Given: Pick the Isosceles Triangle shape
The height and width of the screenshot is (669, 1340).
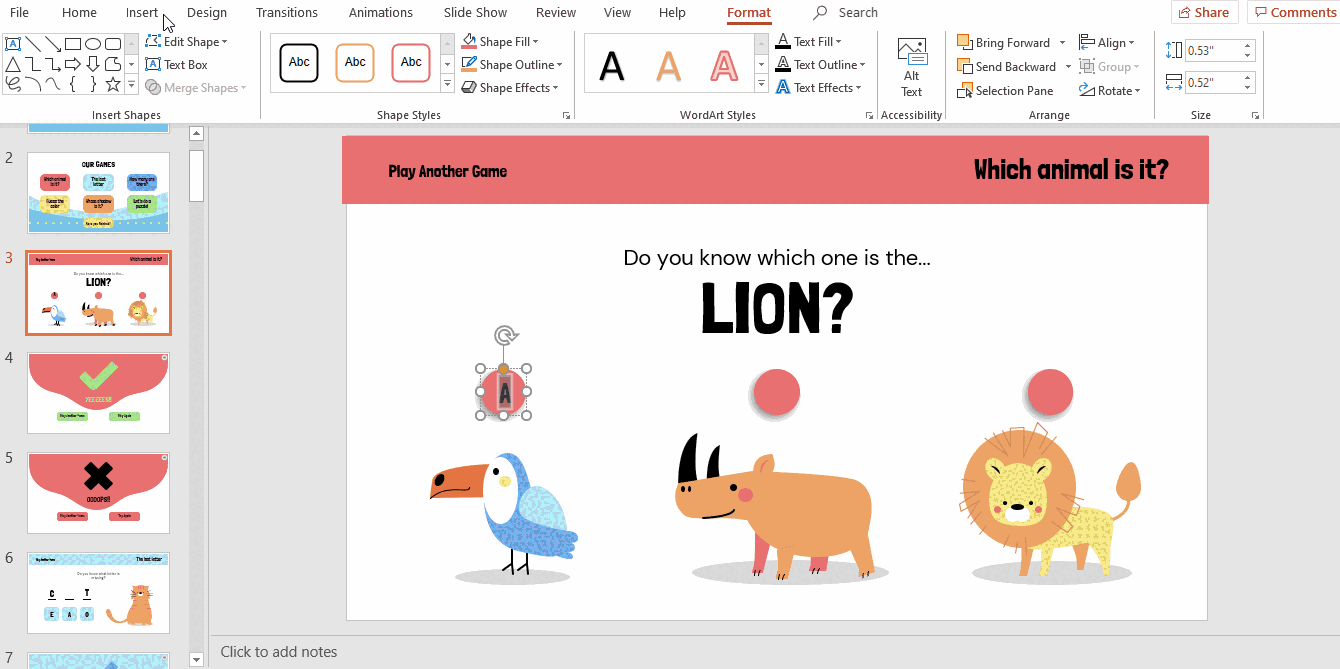Looking at the screenshot, I should [12, 64].
